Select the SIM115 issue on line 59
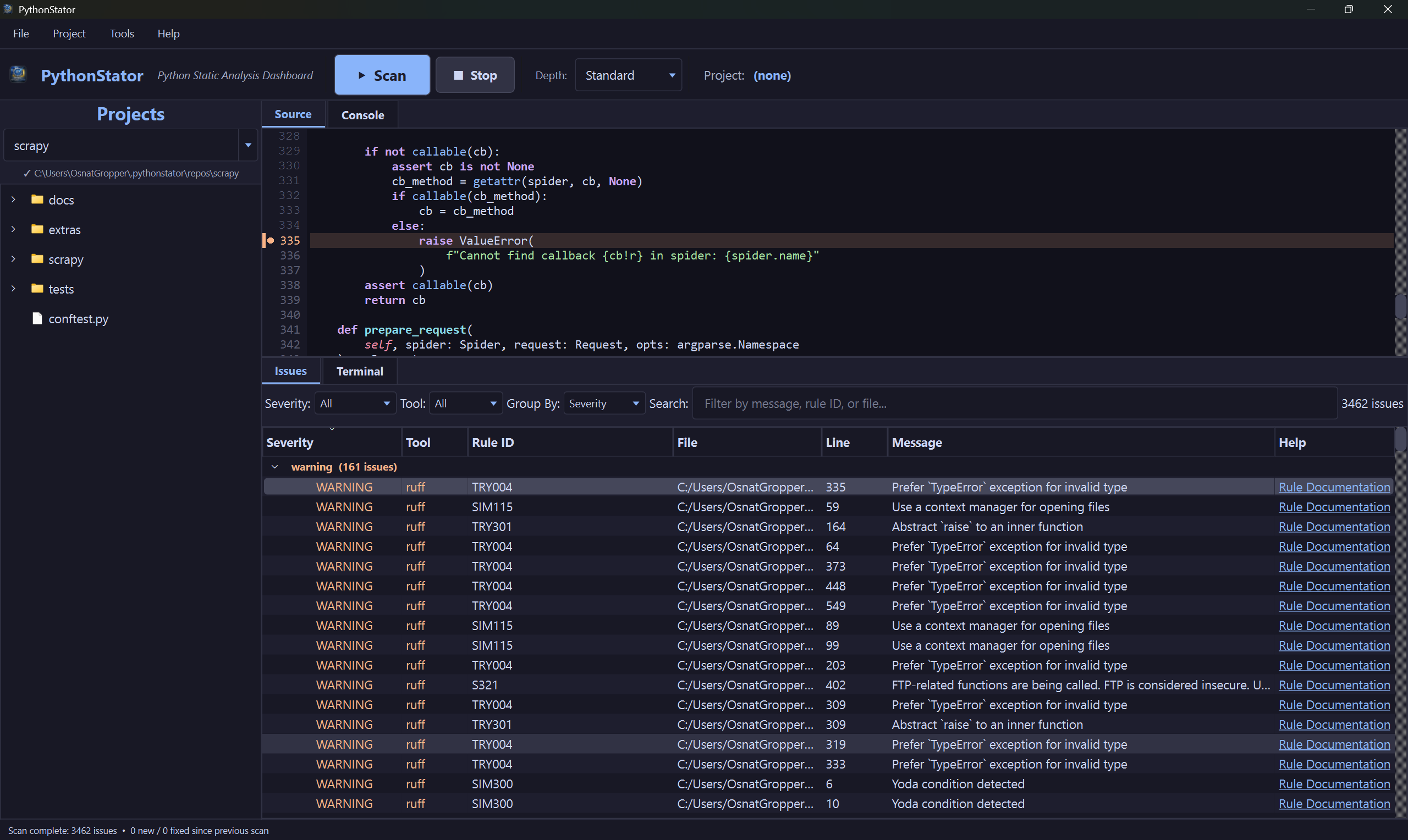This screenshot has width=1408, height=840. coord(828,507)
